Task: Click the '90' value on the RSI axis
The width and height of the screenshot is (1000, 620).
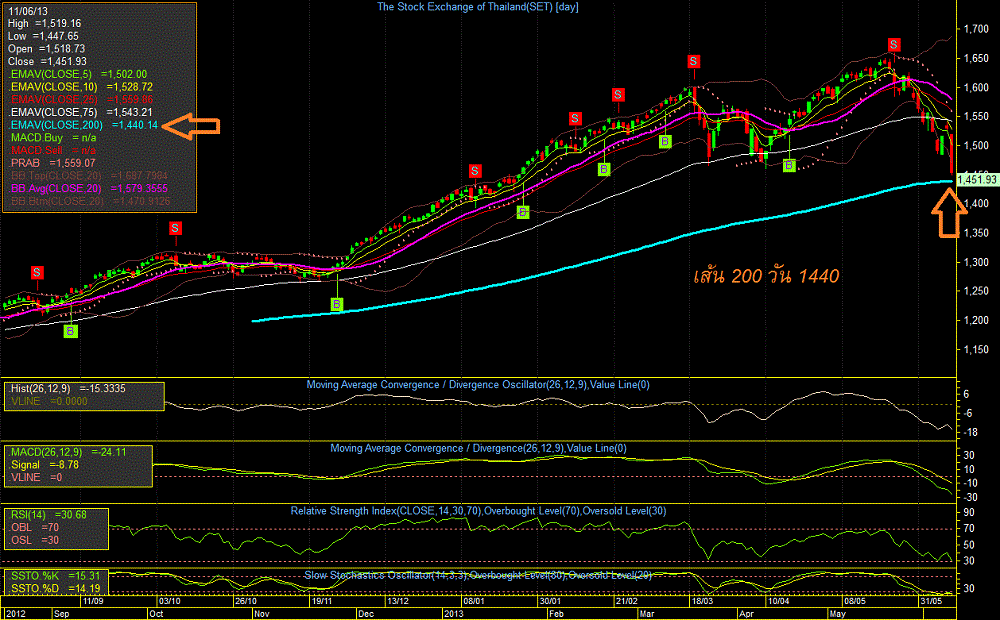Action: click(969, 512)
